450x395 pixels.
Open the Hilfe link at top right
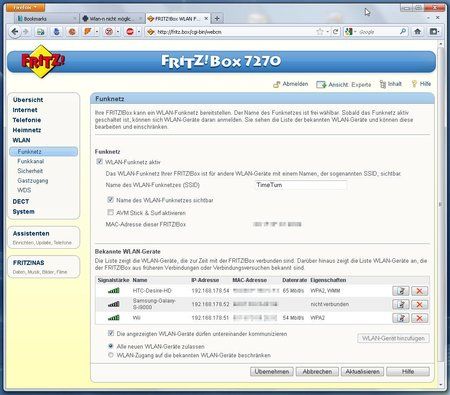[x=421, y=84]
